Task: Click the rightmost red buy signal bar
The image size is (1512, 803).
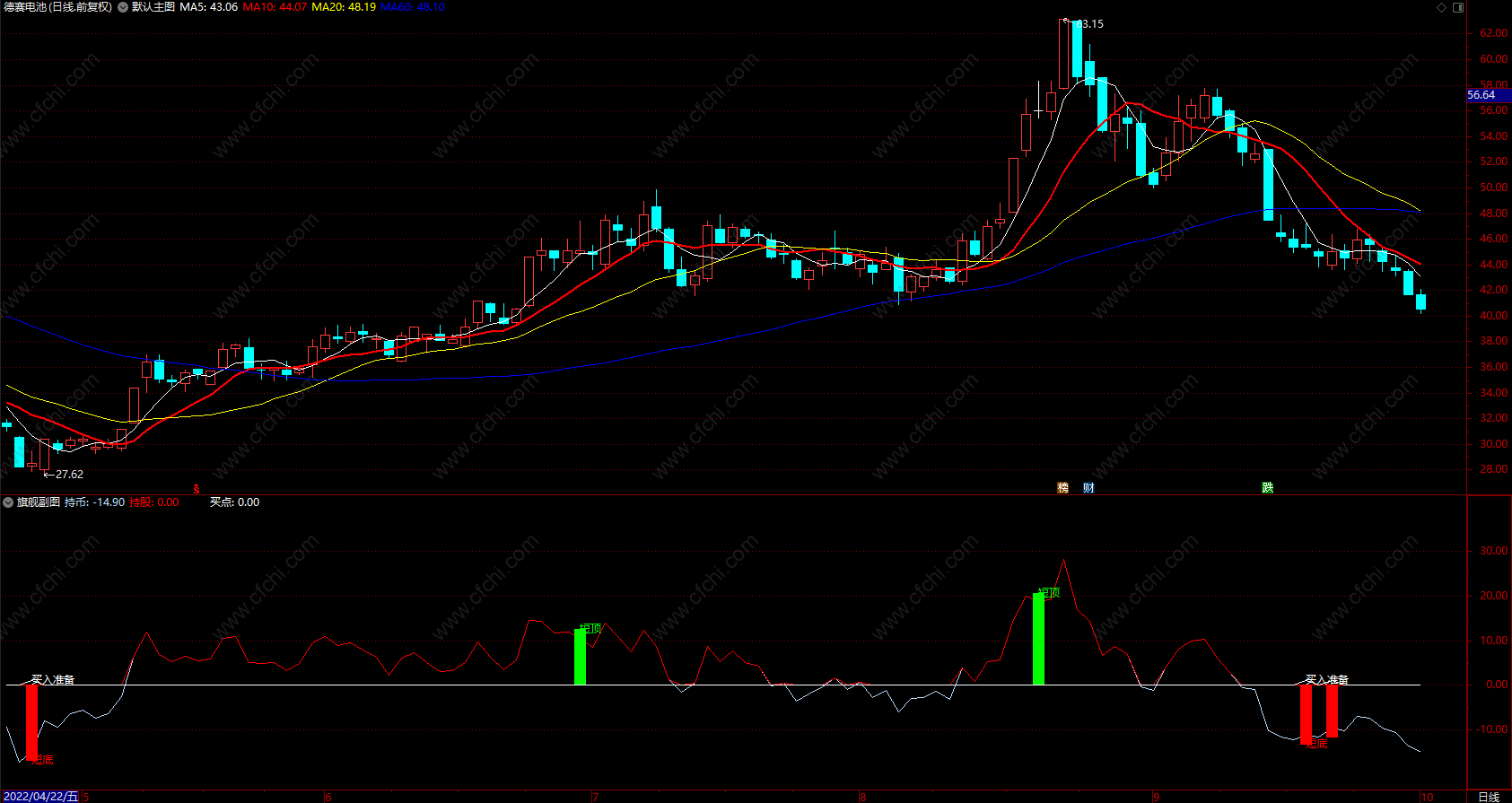Action: (1332, 711)
